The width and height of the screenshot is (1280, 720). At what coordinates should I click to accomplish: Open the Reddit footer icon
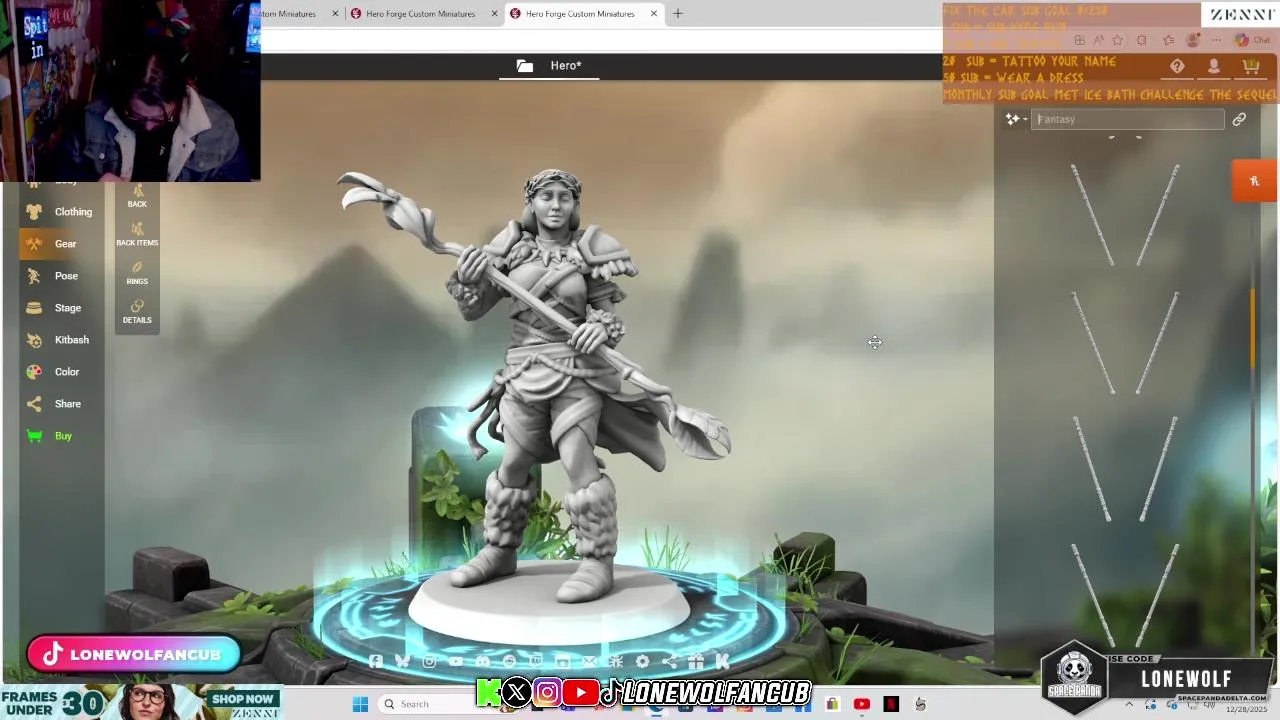tap(509, 661)
